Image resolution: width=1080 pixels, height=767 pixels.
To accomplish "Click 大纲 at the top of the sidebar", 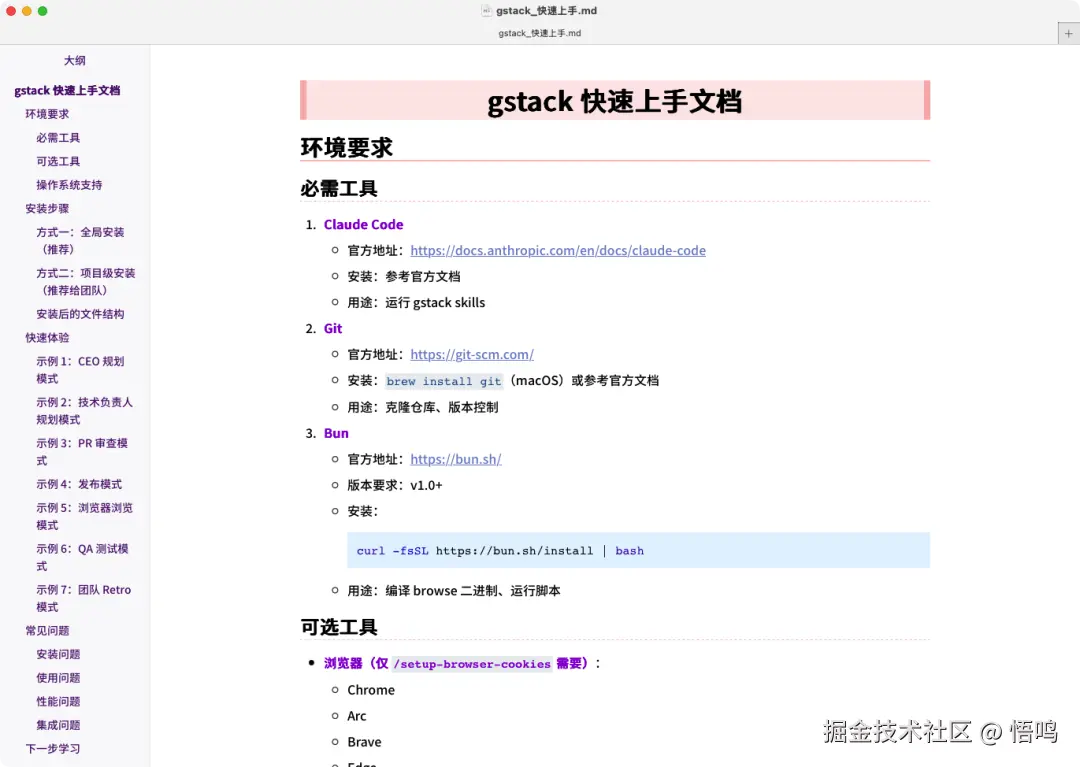I will tap(74, 60).
